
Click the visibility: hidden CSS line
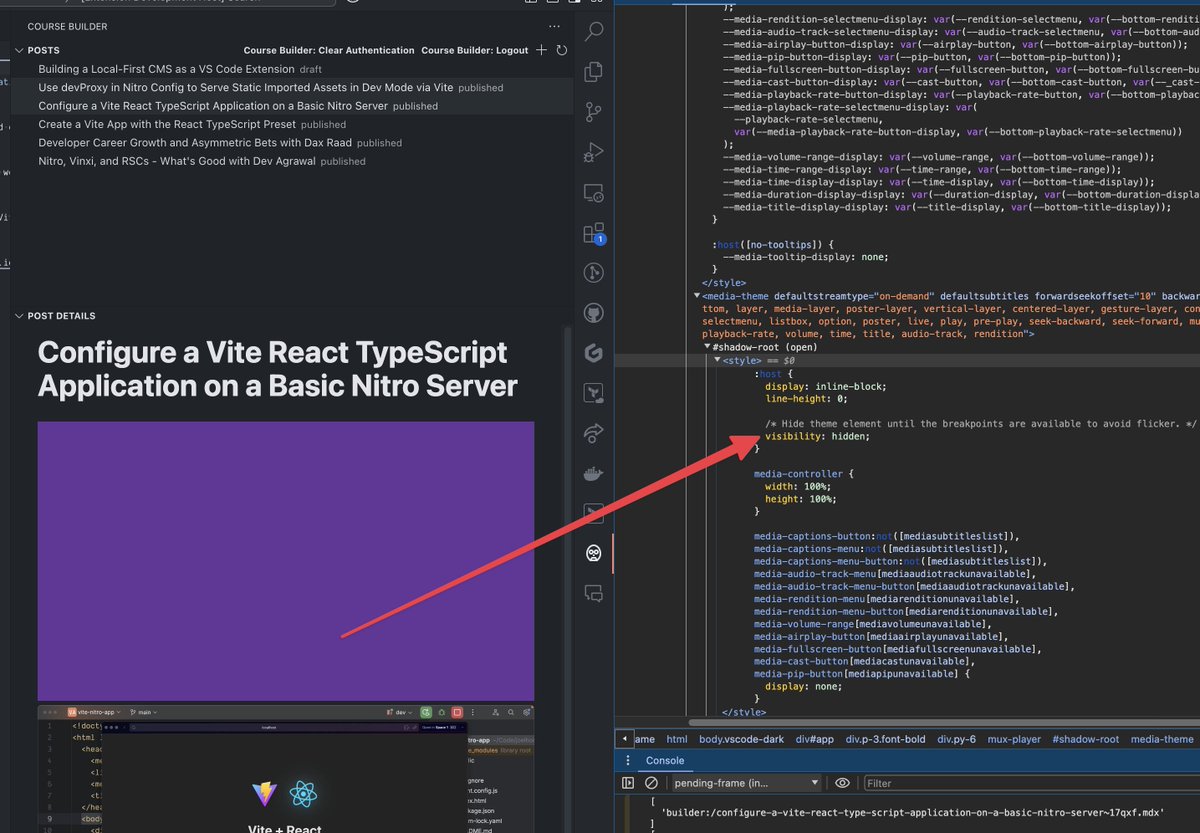pos(817,436)
